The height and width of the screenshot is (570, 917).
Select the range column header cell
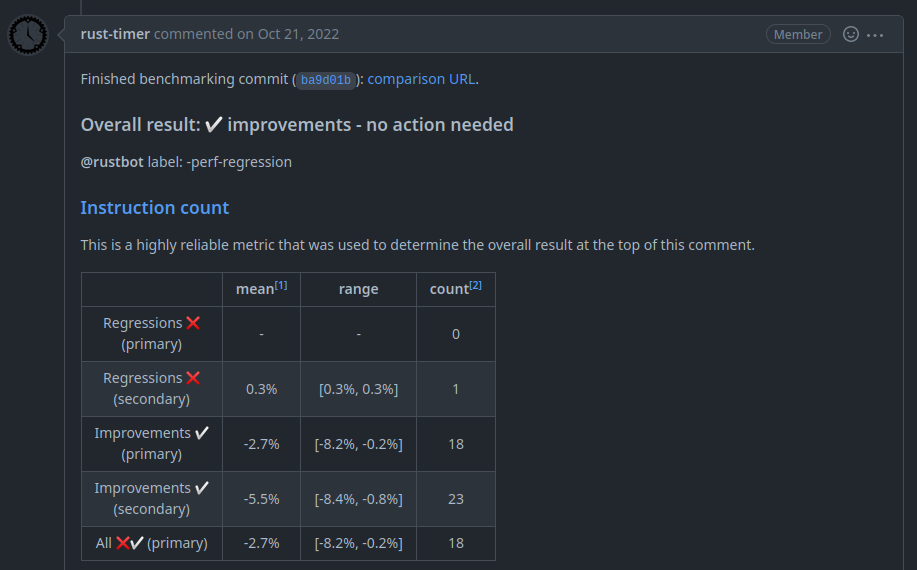point(358,289)
